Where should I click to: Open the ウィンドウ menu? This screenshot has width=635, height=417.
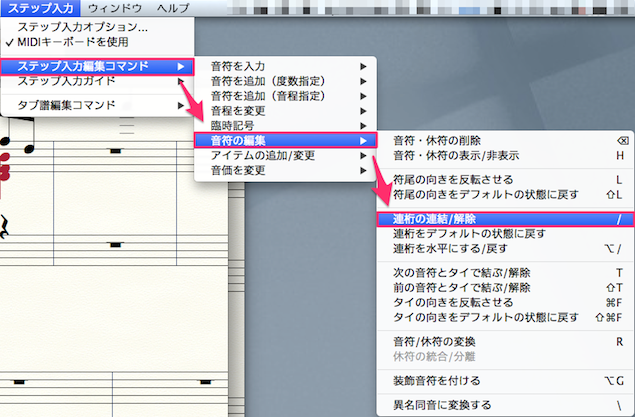pyautogui.click(x=115, y=8)
